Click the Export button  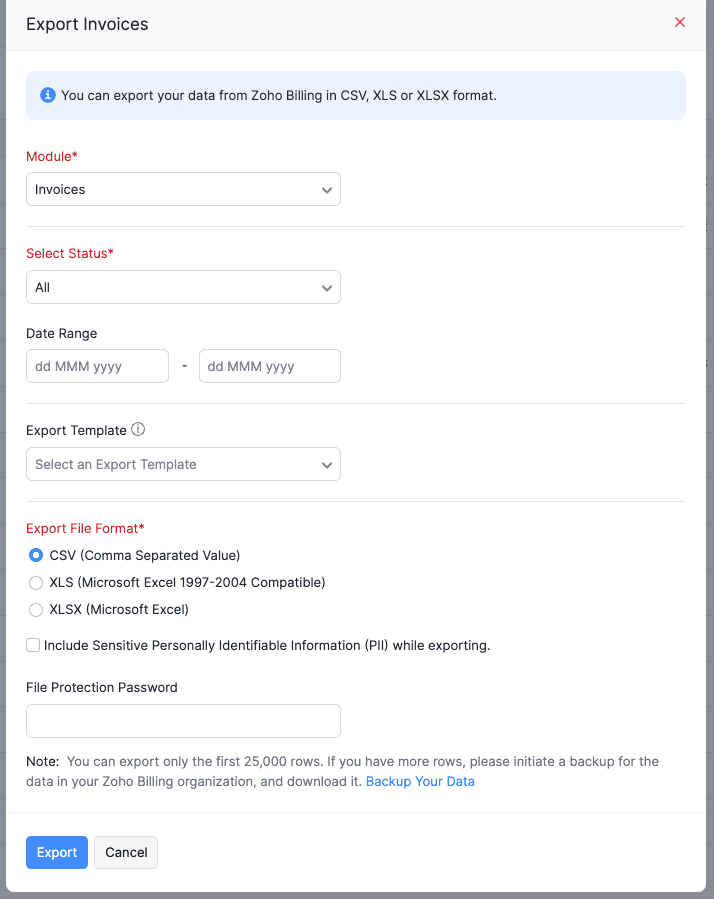(x=56, y=852)
